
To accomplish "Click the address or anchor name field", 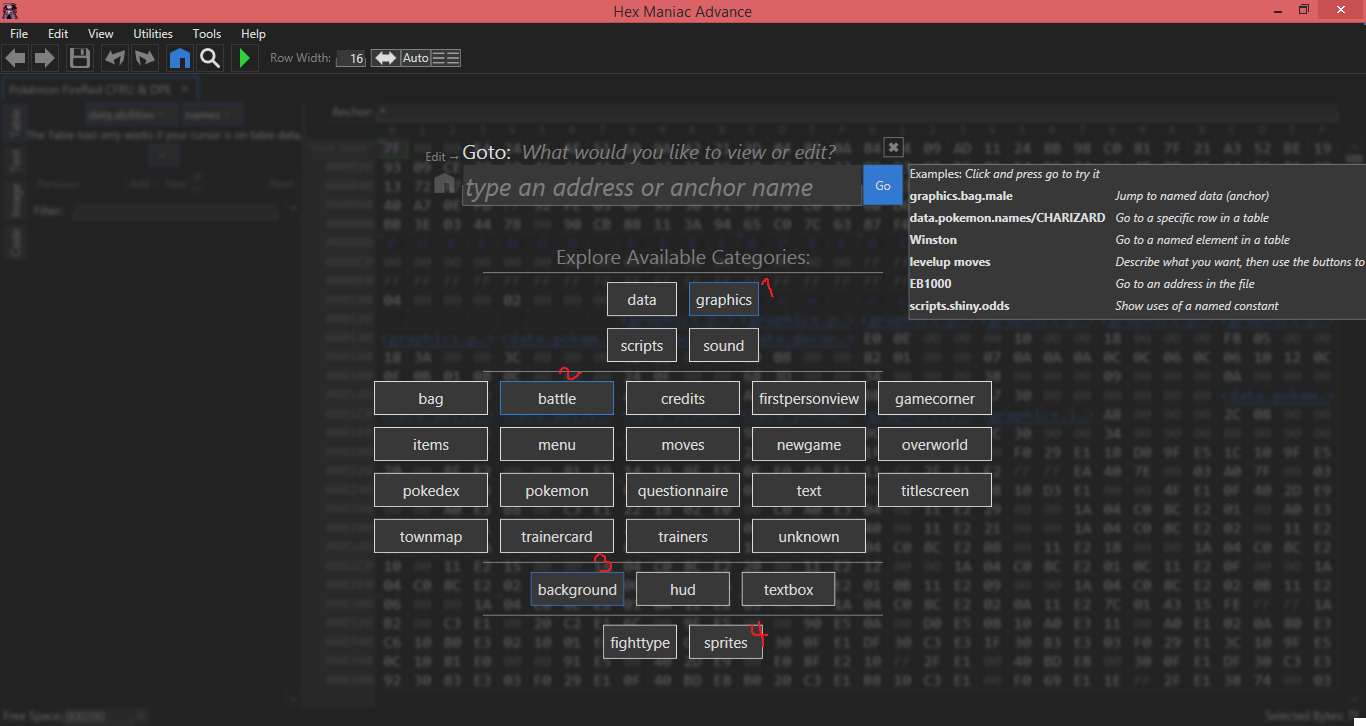I will click(662, 187).
